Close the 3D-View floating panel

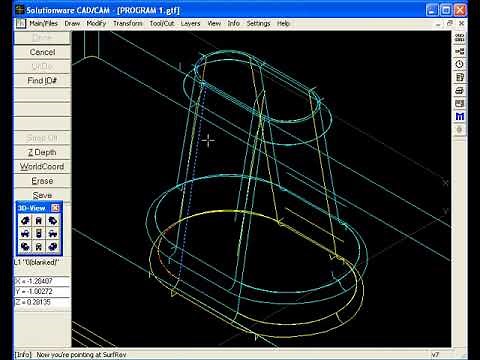point(55,208)
